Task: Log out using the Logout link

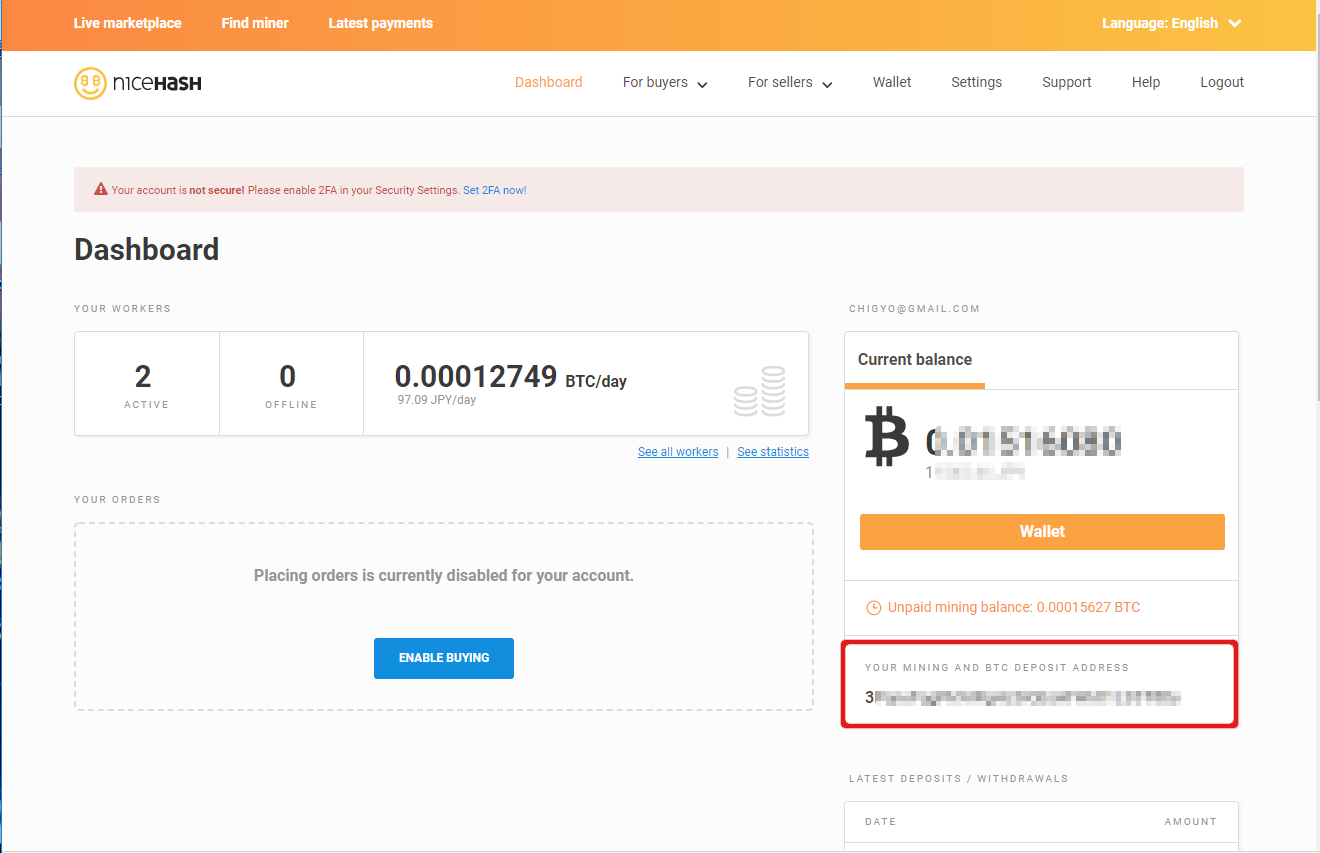Action: click(1222, 83)
